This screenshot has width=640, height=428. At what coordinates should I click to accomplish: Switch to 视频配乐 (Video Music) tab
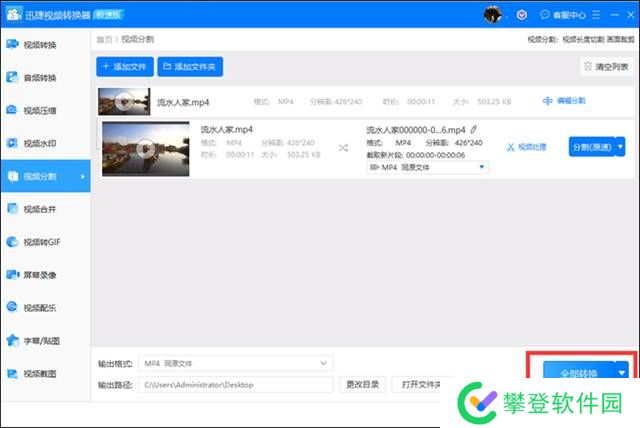coord(40,308)
